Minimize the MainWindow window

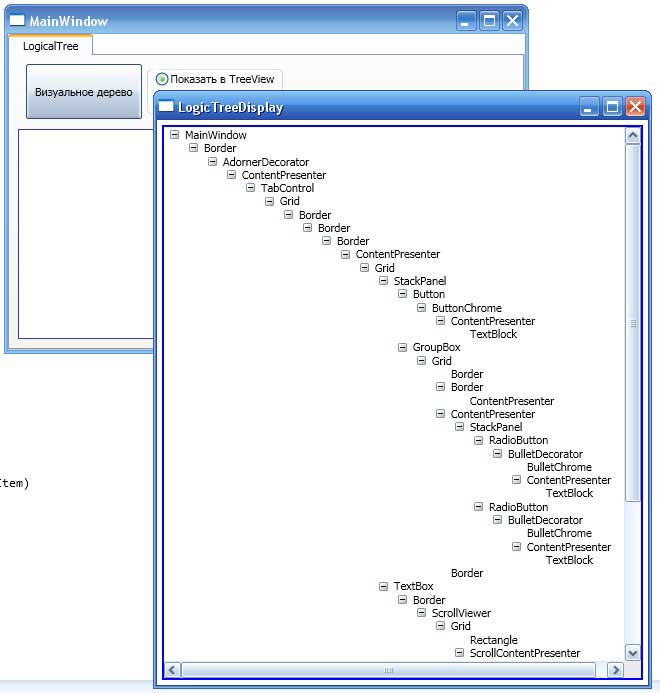(x=466, y=21)
